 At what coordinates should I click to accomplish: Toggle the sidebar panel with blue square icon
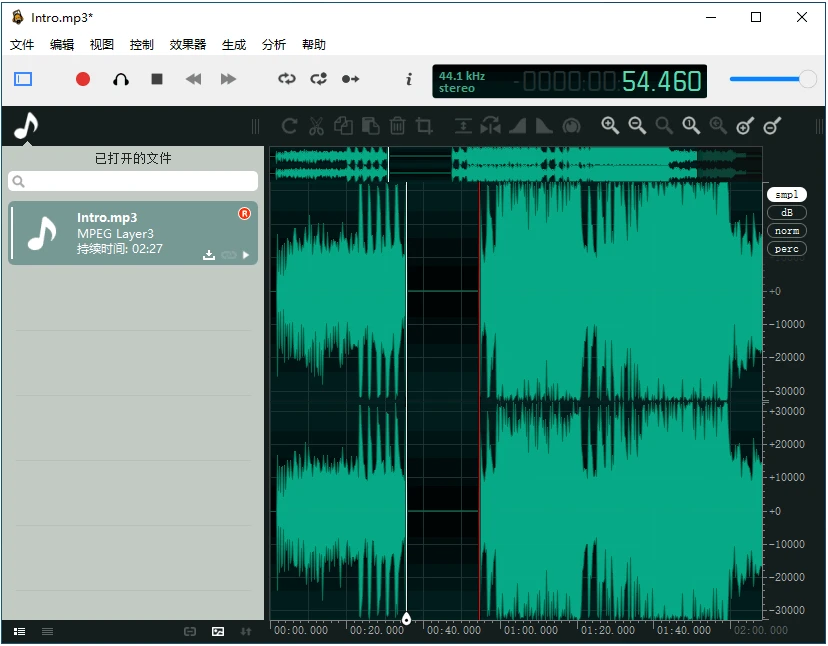point(22,79)
